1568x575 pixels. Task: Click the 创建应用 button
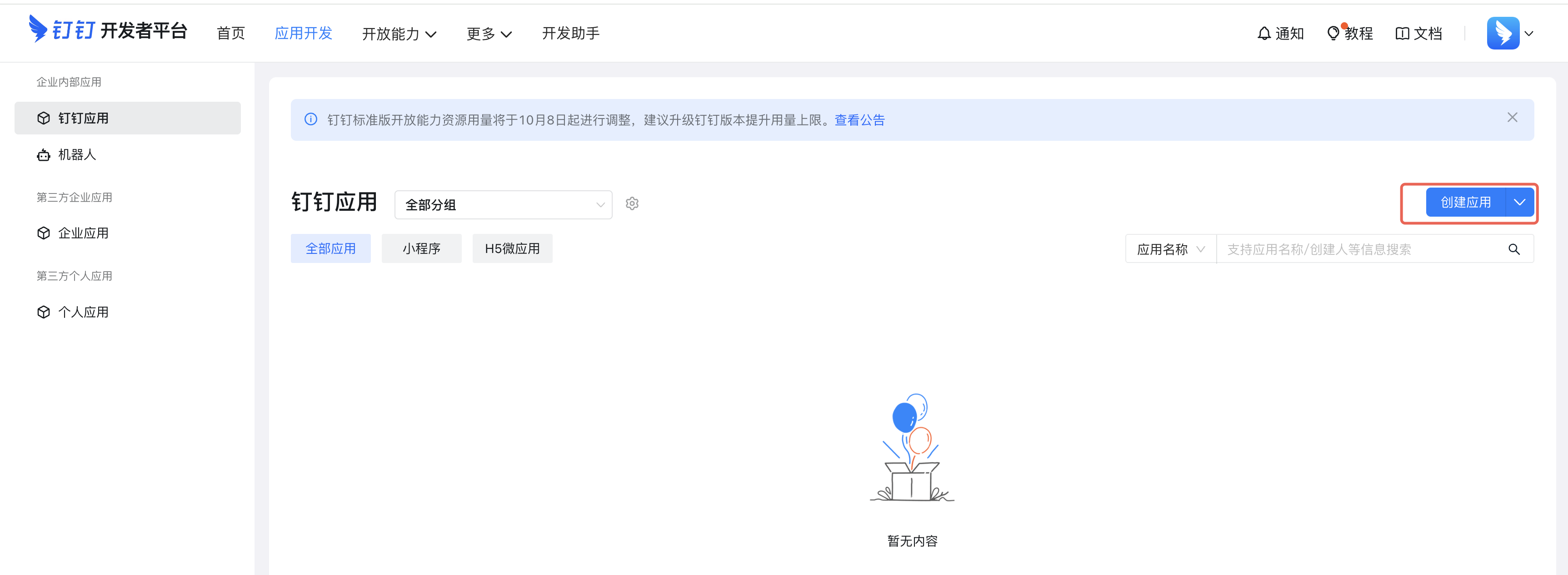coord(1465,203)
